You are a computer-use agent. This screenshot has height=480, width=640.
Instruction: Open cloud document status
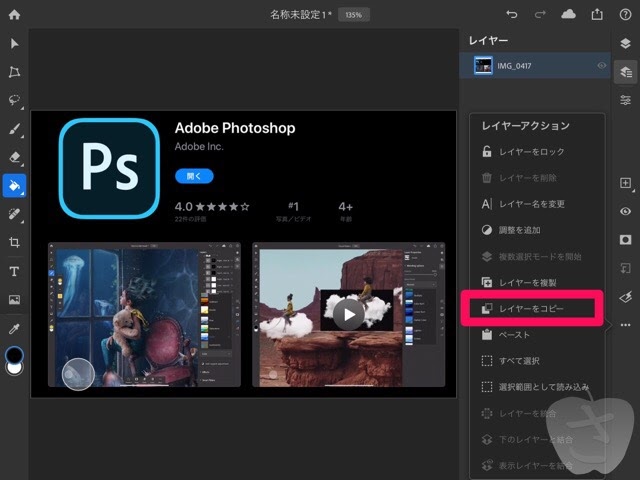coord(569,15)
